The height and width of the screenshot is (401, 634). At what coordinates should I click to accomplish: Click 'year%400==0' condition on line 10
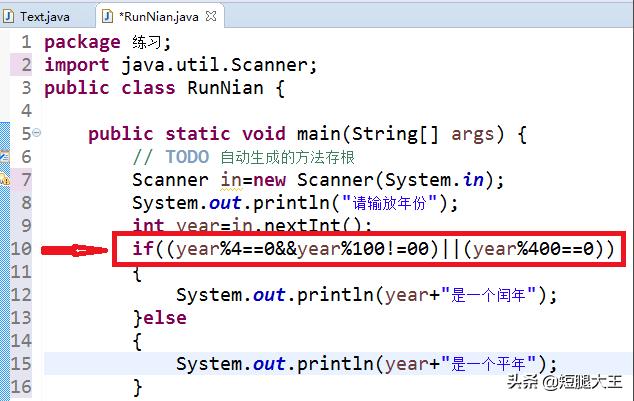pos(533,249)
